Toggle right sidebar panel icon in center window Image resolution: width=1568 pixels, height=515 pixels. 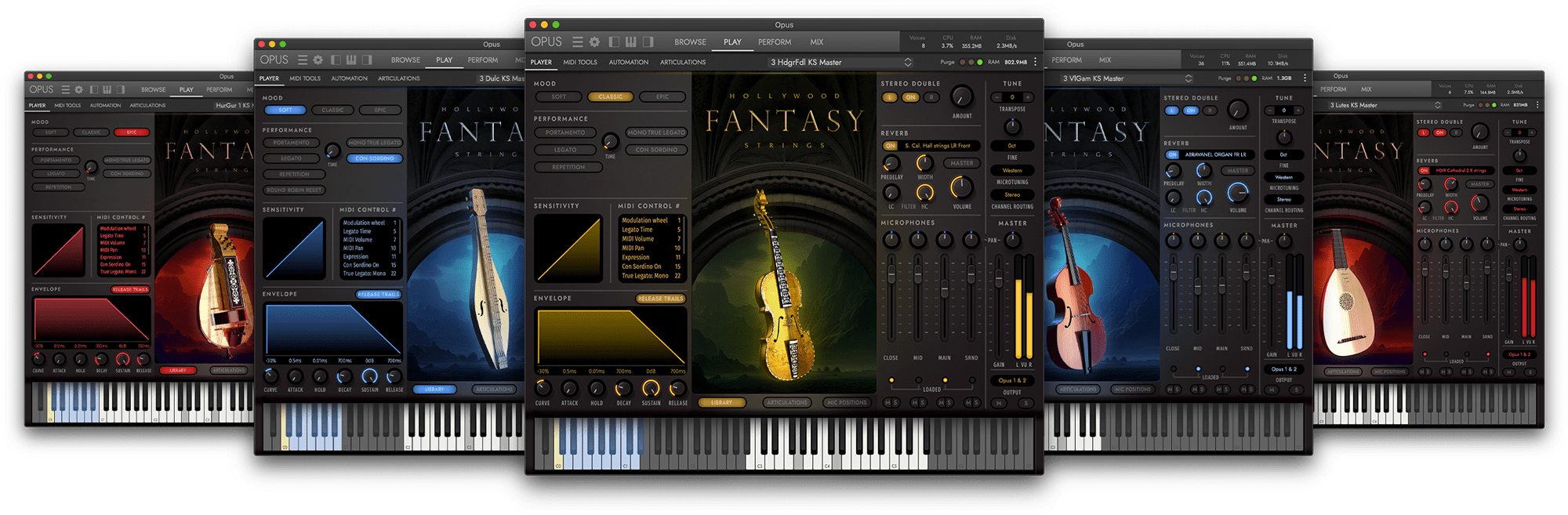tap(648, 42)
